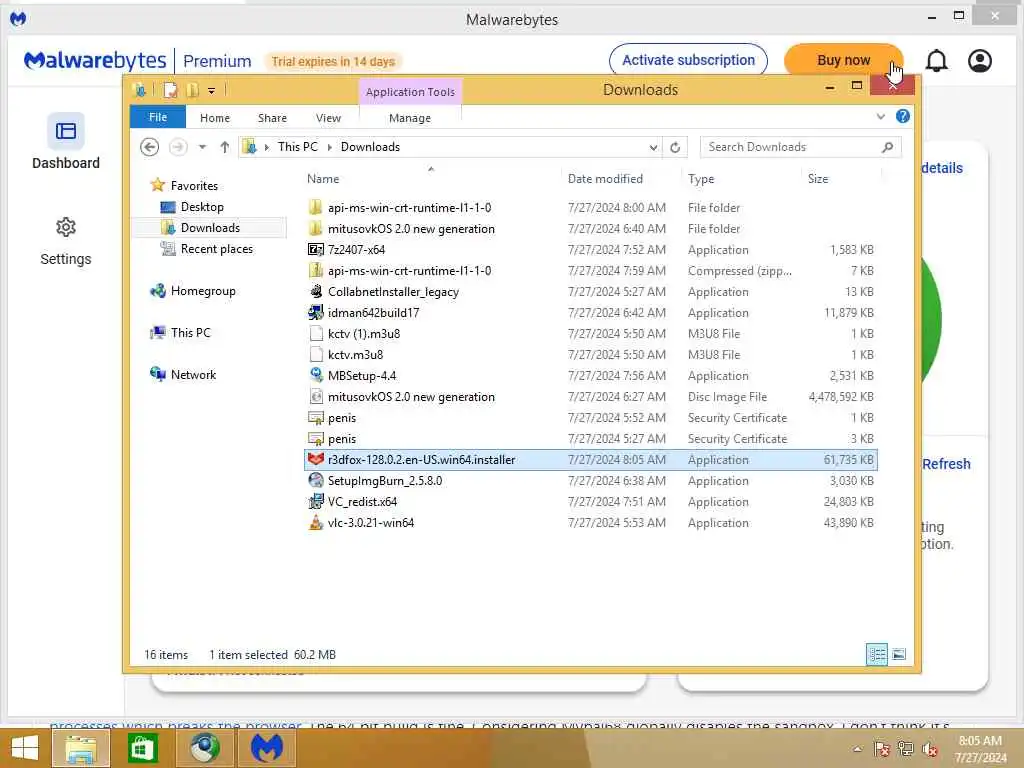Expand This PC breadcrumb arrow
The width and height of the screenshot is (1024, 768).
coord(329,147)
